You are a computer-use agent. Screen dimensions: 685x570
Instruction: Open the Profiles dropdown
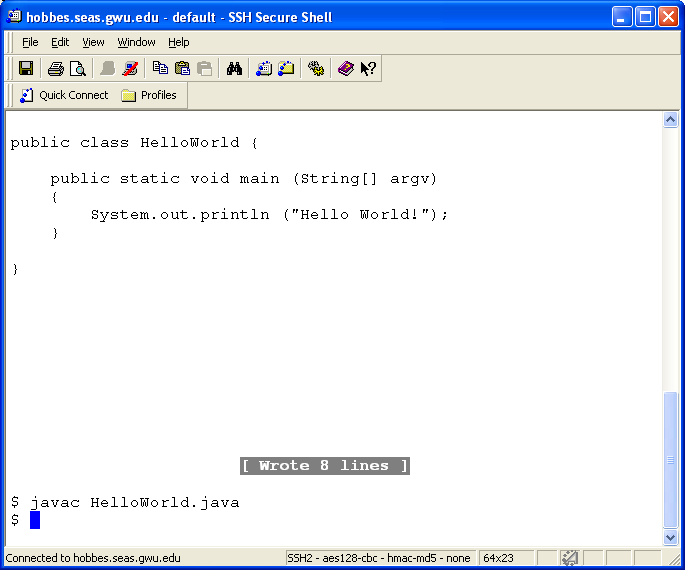(x=149, y=95)
